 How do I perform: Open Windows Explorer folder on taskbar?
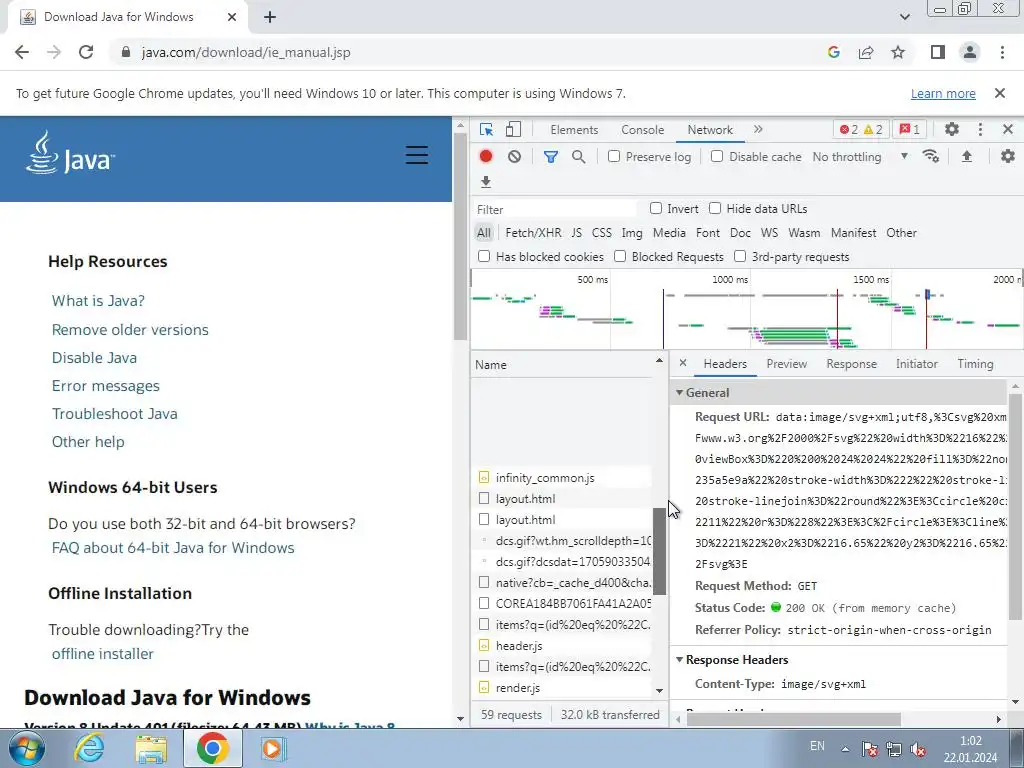(x=151, y=748)
